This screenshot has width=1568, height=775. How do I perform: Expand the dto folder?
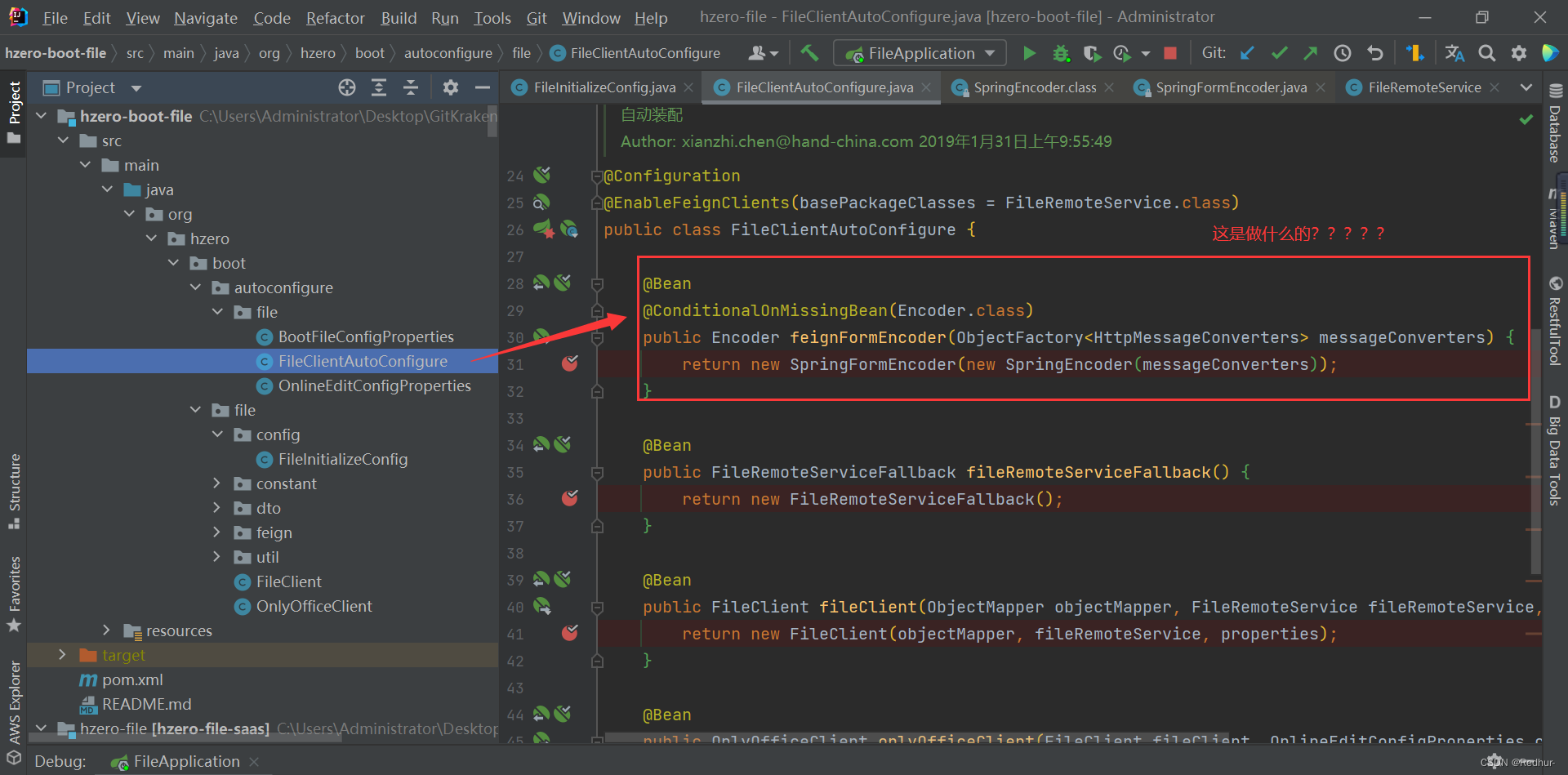pyautogui.click(x=216, y=508)
